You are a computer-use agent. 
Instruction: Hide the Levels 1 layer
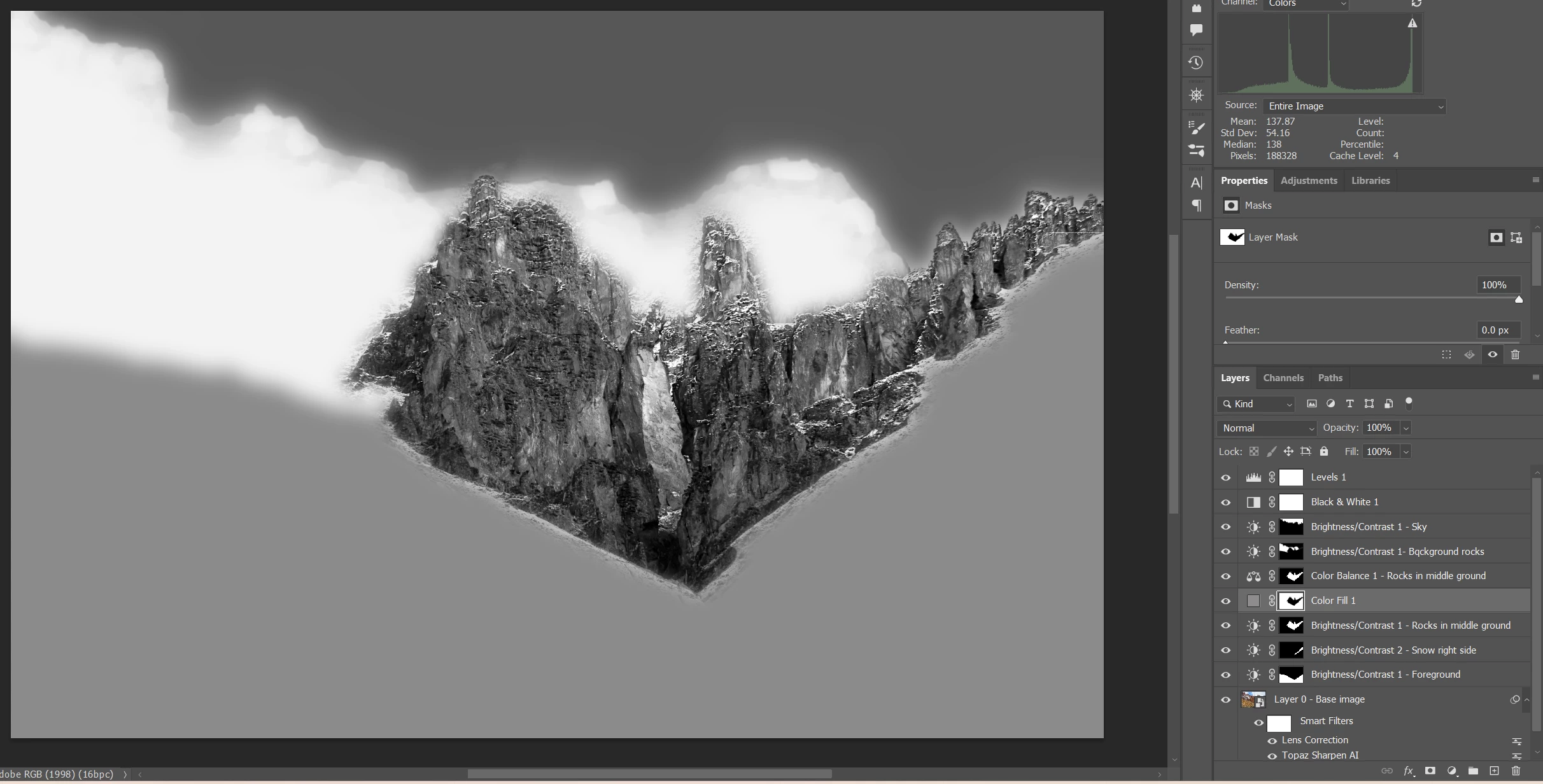click(1225, 477)
